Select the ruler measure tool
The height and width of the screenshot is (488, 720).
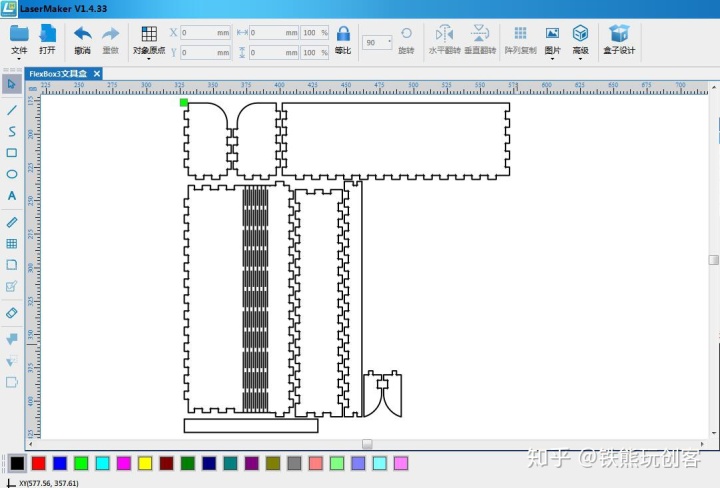coord(12,222)
